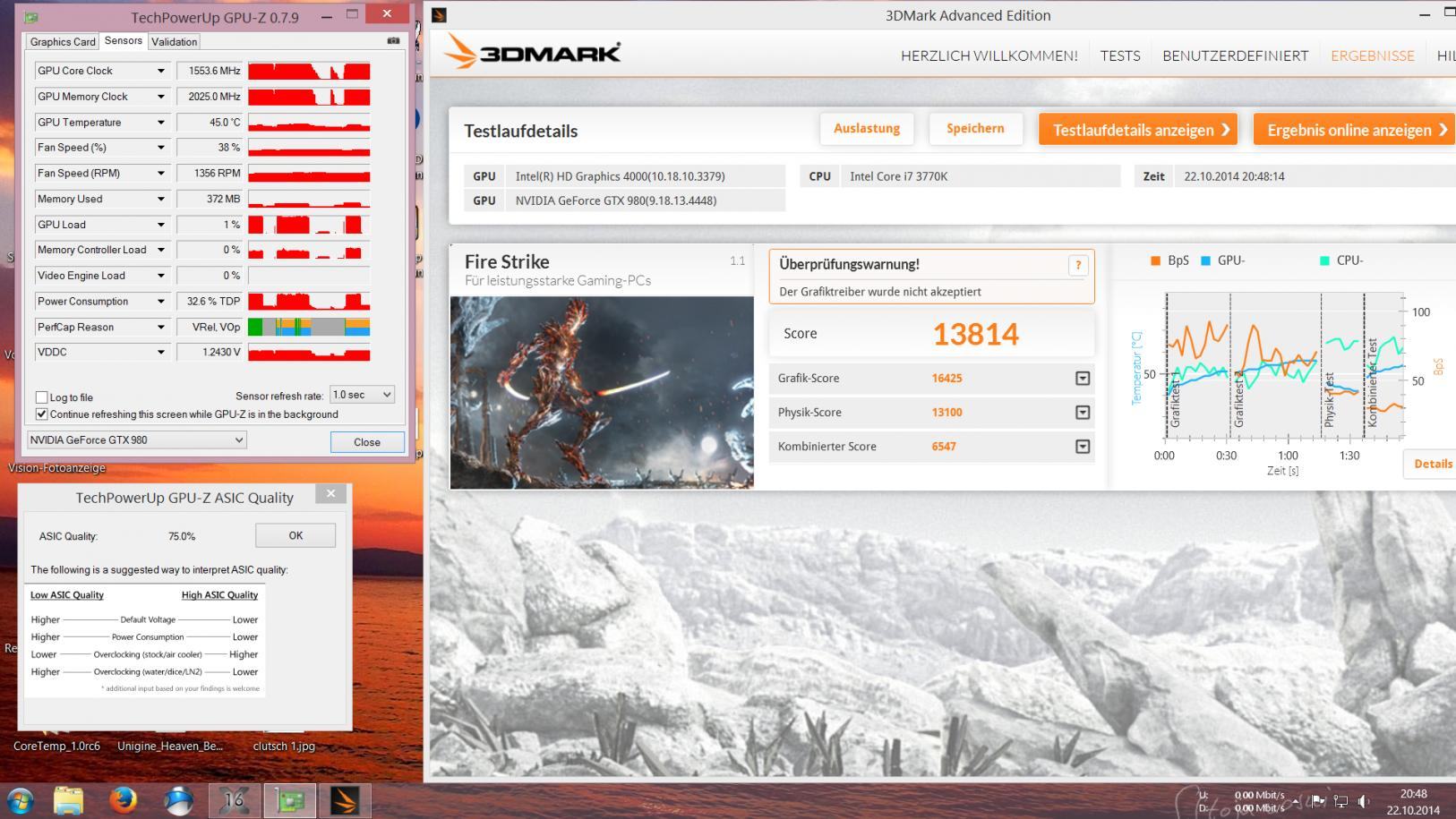
Task: Click the GPU-Z title bar app icon
Action: click(31, 17)
